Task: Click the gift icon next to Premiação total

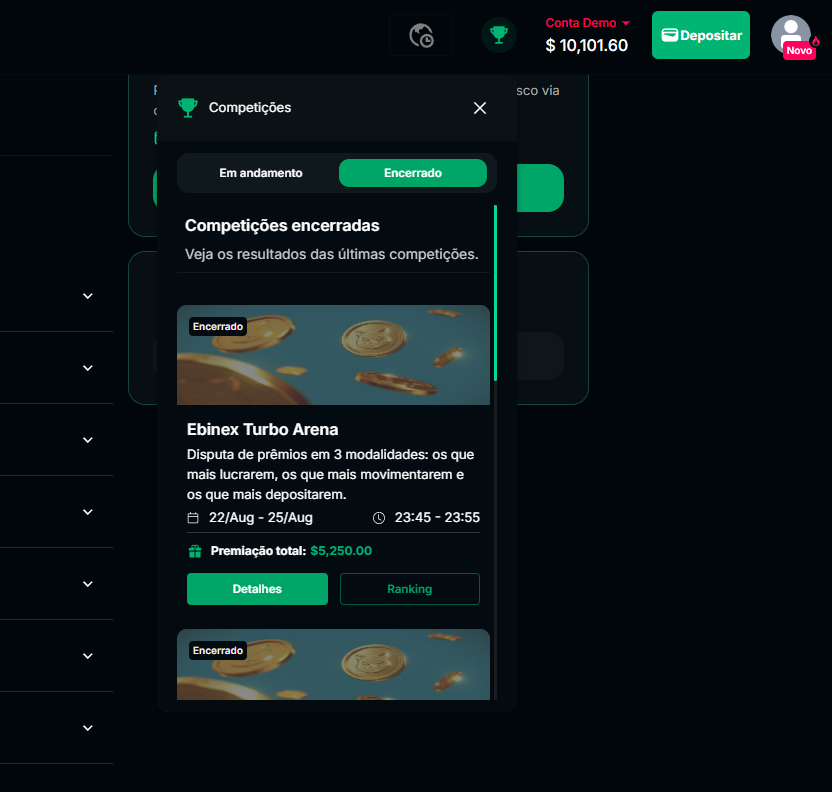Action: click(195, 551)
